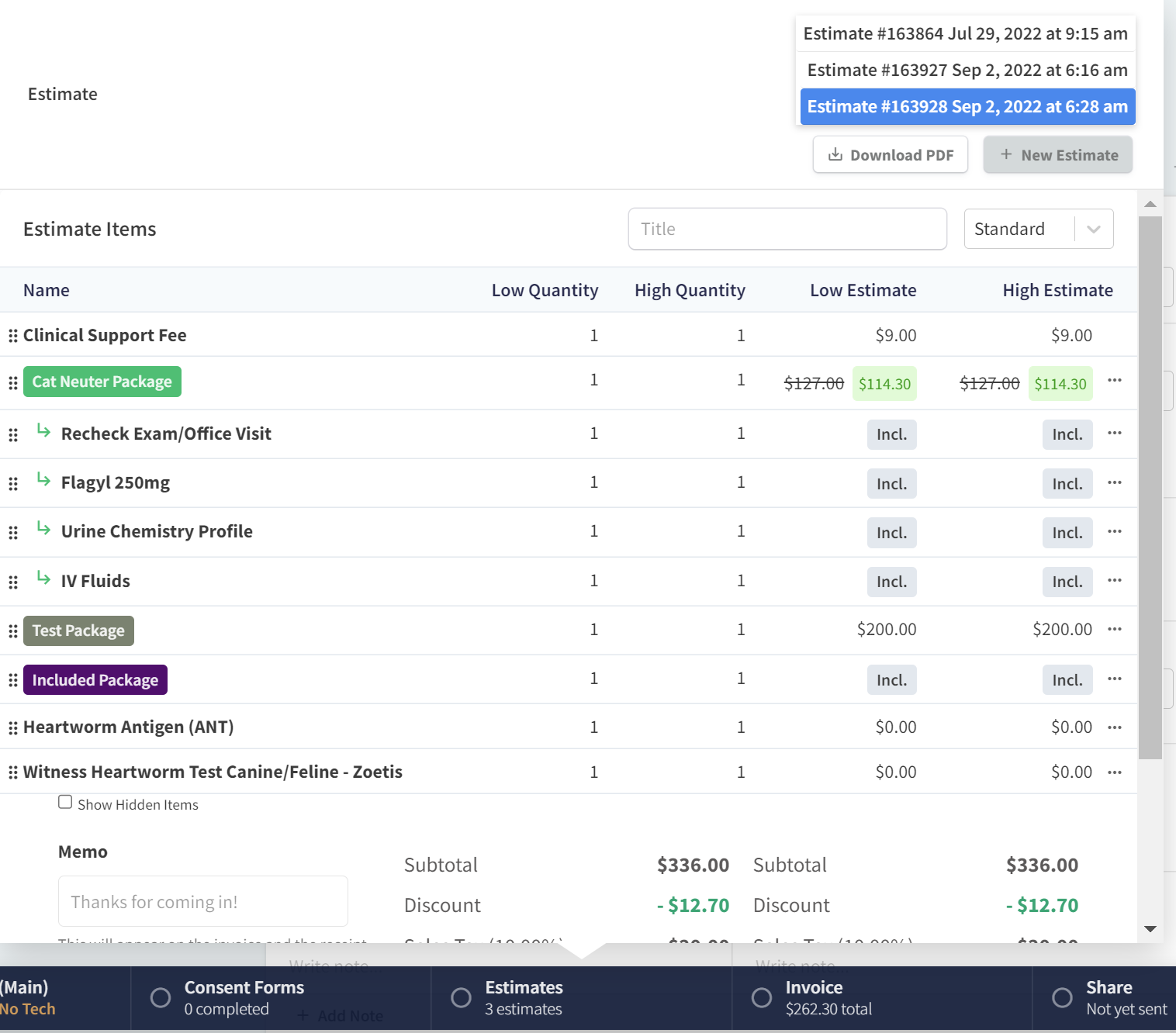Choose Estimate #163927 from the list
1176x1033 pixels.
tap(967, 71)
